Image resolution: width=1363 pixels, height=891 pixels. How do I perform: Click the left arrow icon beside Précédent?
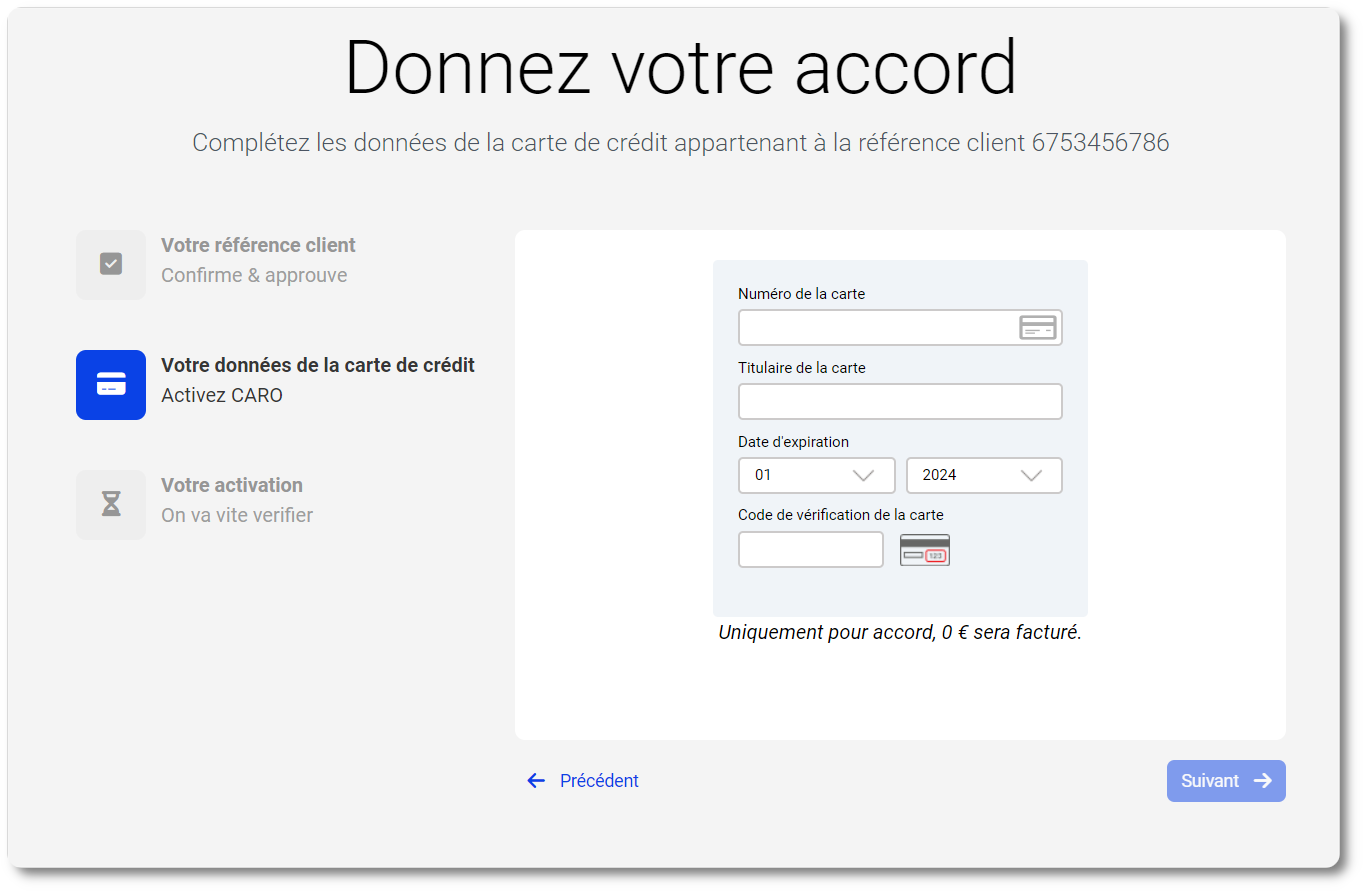pyautogui.click(x=537, y=781)
